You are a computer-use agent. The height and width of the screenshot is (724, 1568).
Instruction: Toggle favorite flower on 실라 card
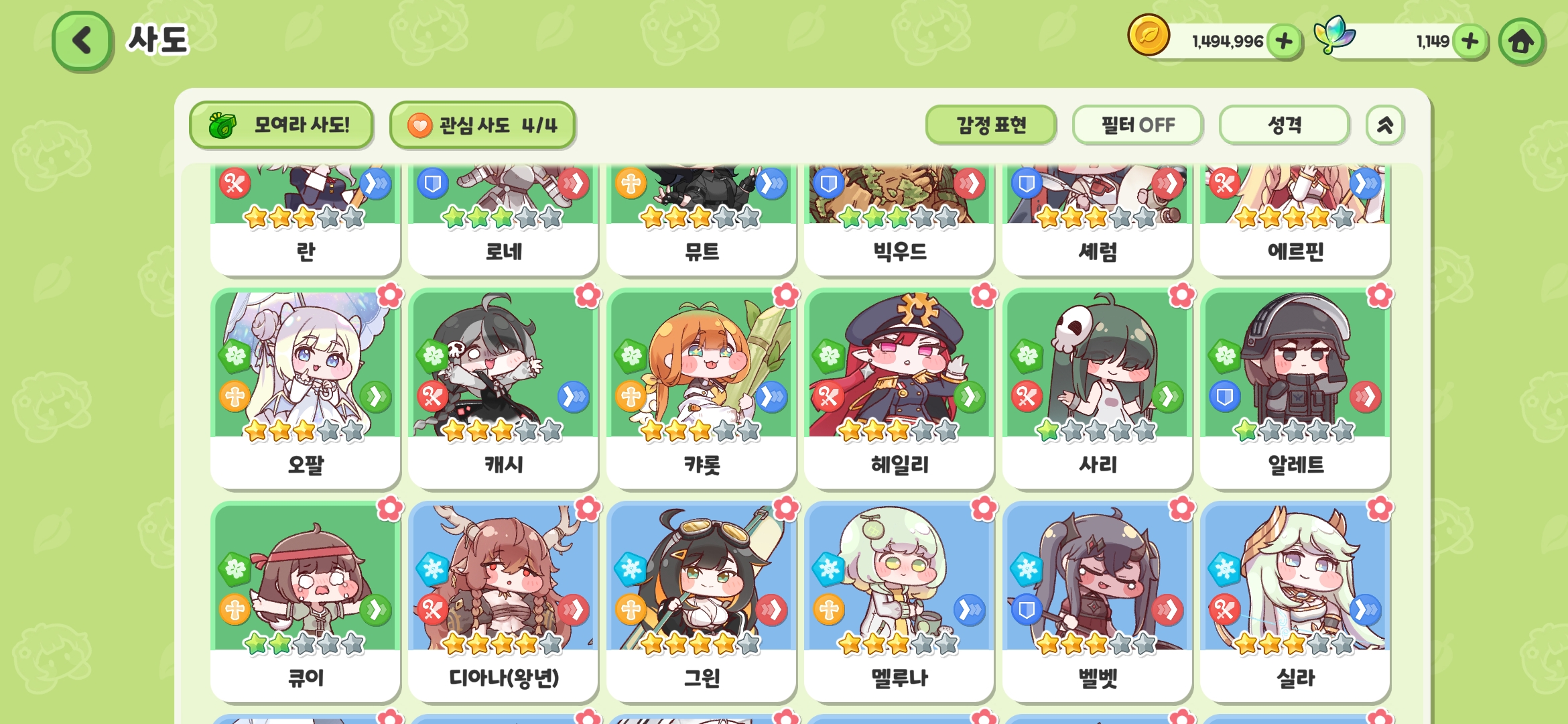tap(1379, 509)
